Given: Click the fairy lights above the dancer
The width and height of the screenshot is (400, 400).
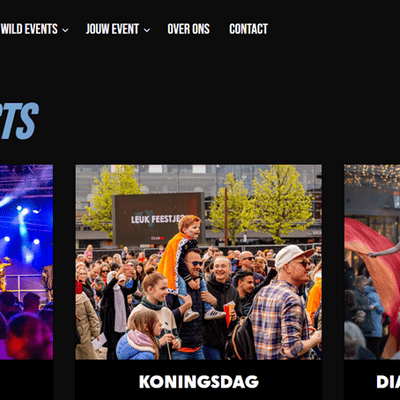Looking at the screenshot, I should (372, 175).
